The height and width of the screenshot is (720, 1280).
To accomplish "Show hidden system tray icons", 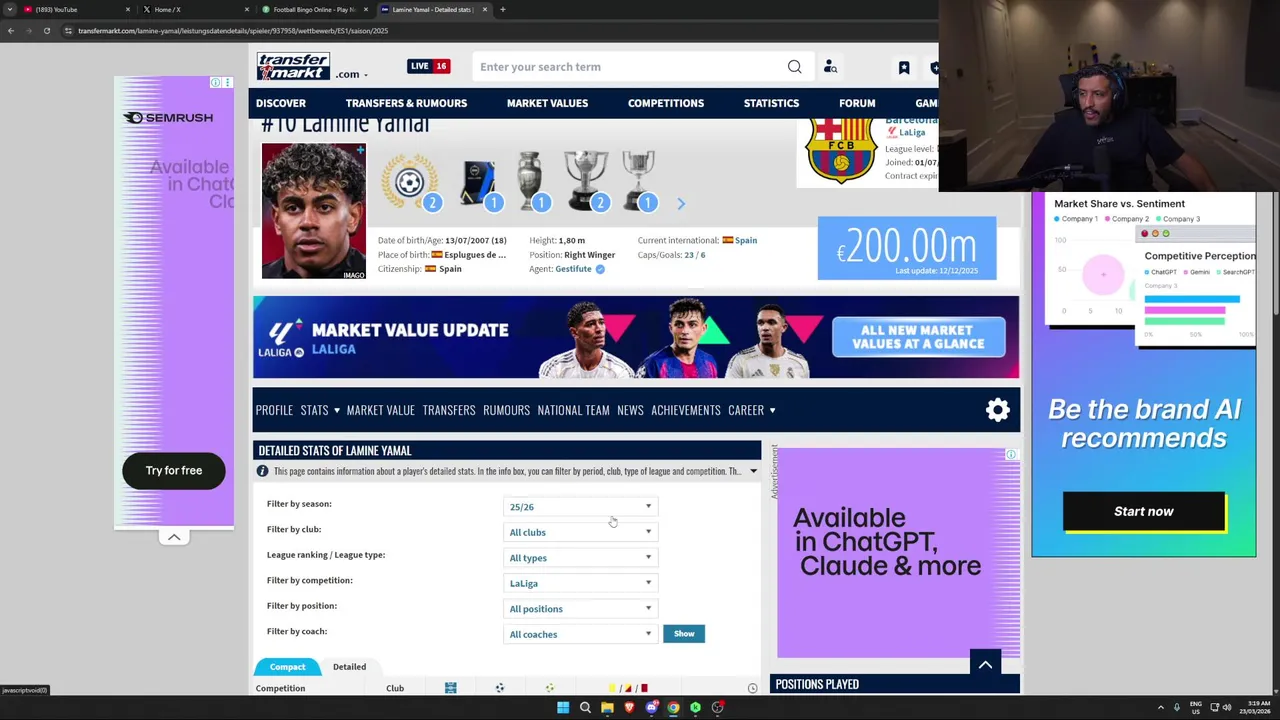I will (x=1161, y=708).
